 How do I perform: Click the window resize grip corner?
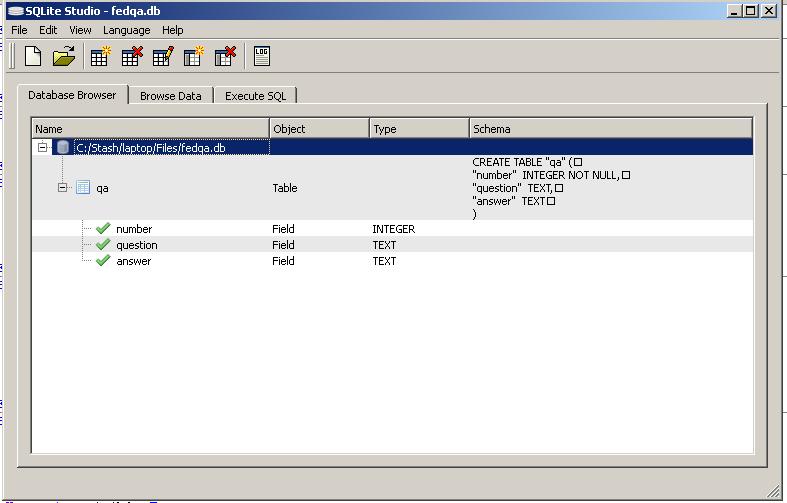pyautogui.click(x=773, y=491)
